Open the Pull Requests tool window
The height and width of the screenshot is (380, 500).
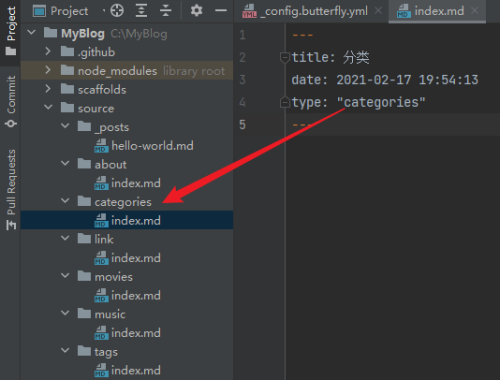tap(11, 189)
